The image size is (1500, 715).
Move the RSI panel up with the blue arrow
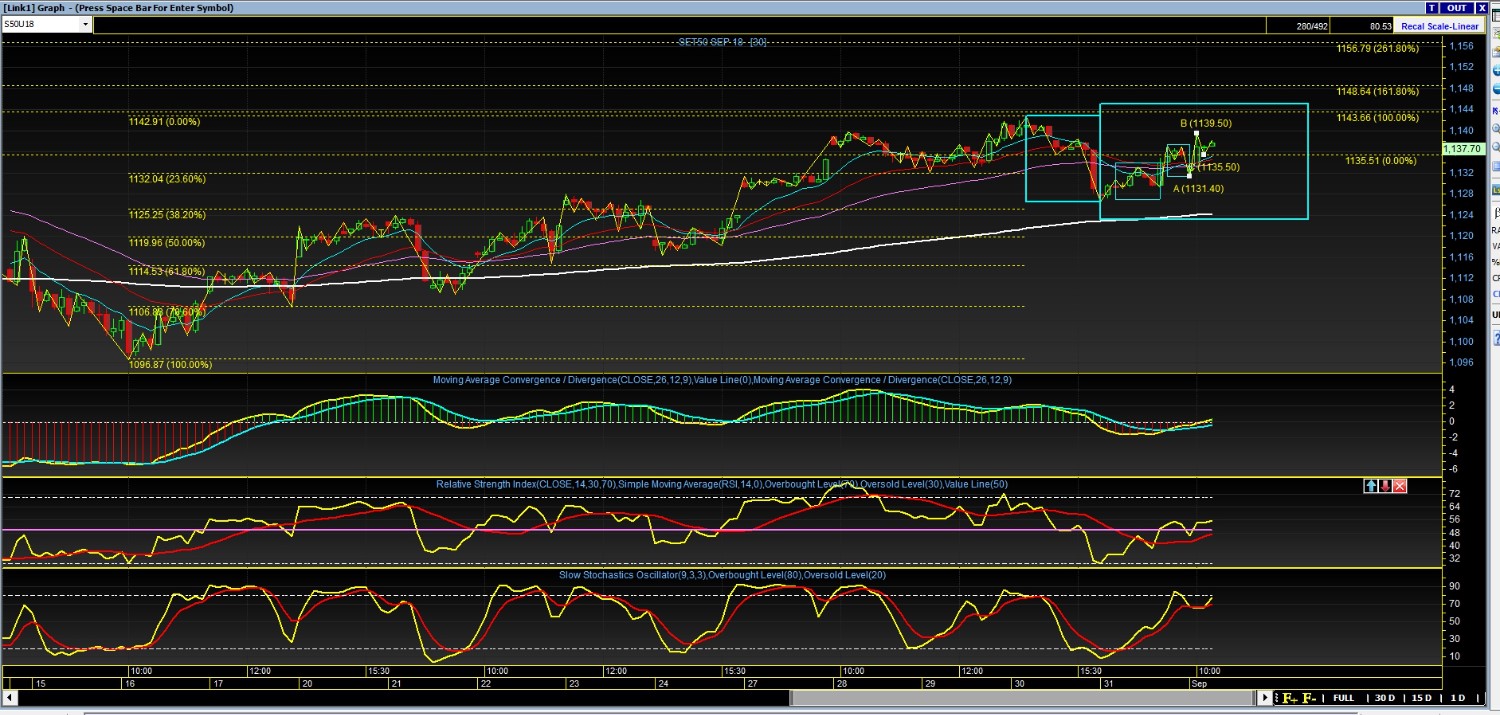[x=1371, y=486]
